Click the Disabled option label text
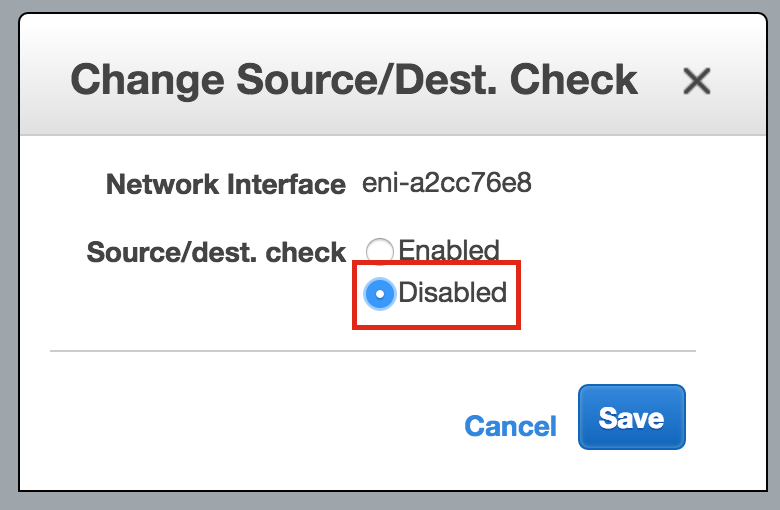Screen dimensions: 780x510 452,292
